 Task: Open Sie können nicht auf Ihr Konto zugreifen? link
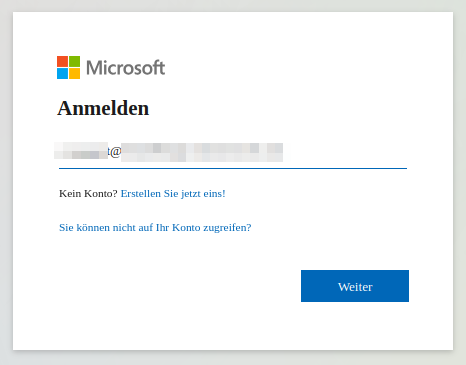tap(155, 227)
